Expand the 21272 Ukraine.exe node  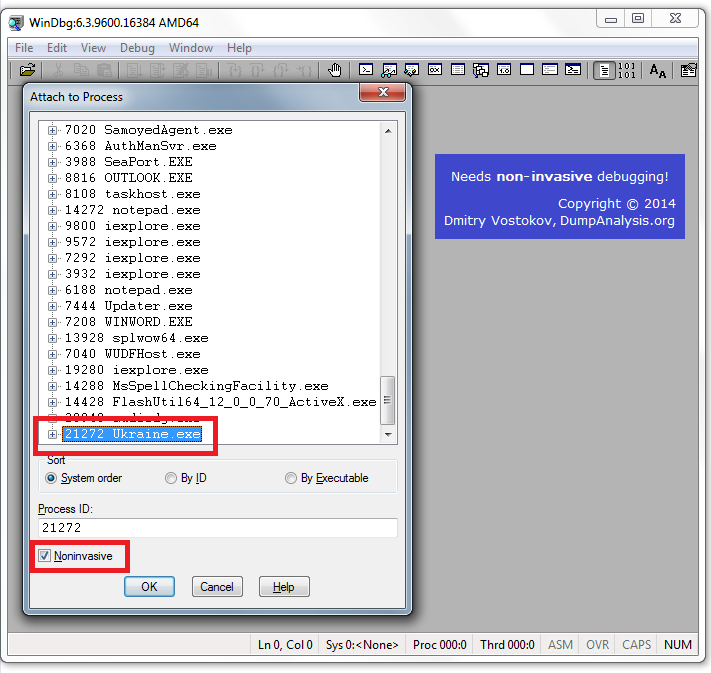pyautogui.click(x=52, y=434)
